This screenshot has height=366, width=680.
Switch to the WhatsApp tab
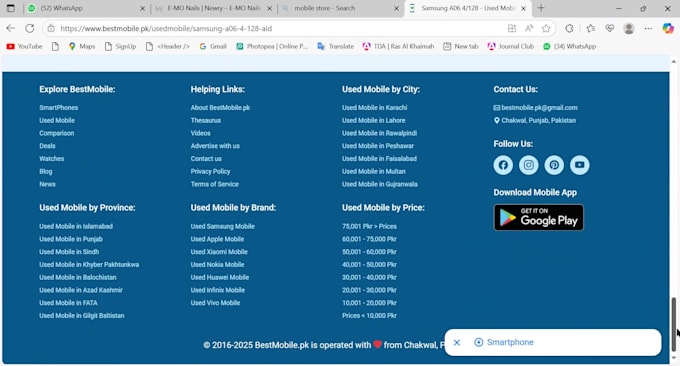pos(86,8)
